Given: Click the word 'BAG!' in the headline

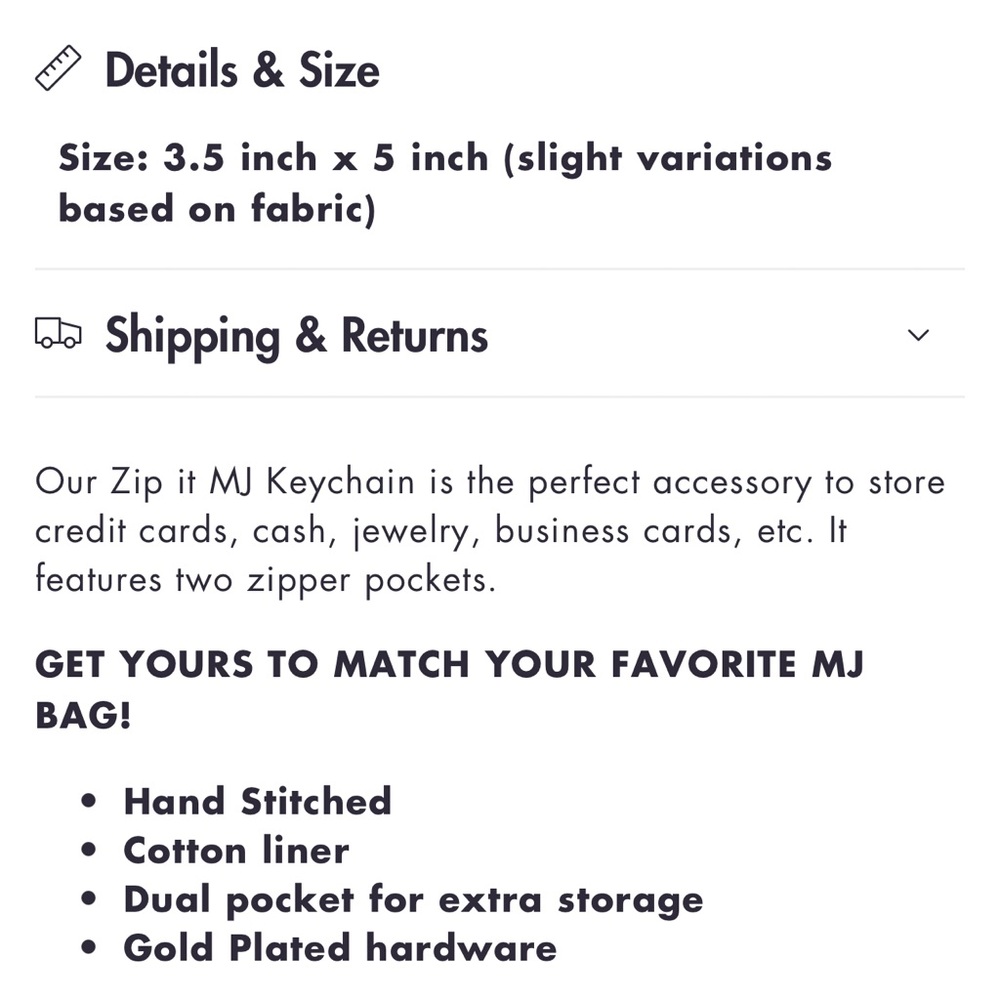Looking at the screenshot, I should point(83,715).
